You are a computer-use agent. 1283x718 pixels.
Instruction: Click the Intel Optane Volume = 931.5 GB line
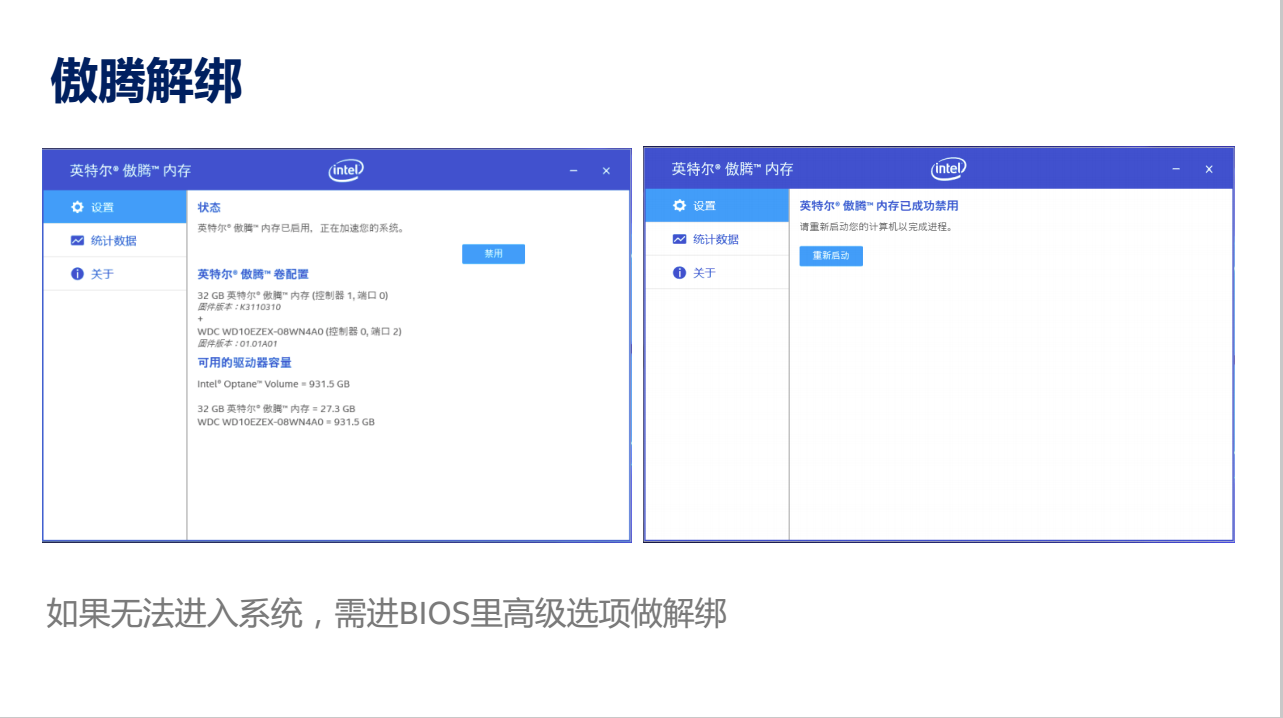point(274,384)
